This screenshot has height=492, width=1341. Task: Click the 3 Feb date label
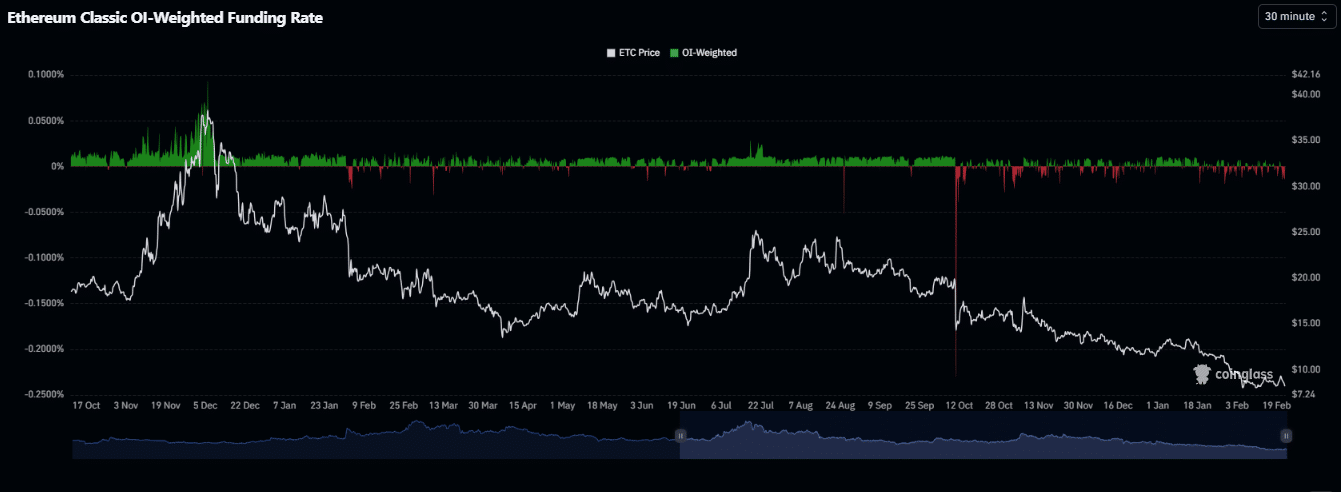pos(1237,406)
